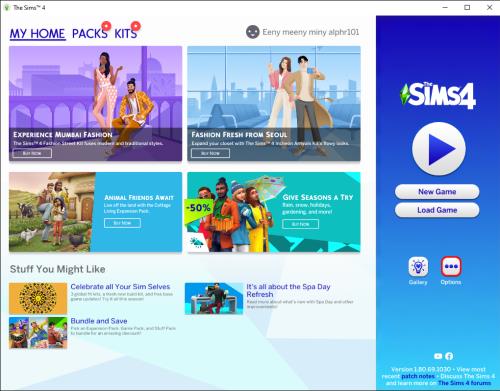Viewport: 500px width, 391px height.
Task: Start the game with the big Play arrow
Action: [x=439, y=149]
